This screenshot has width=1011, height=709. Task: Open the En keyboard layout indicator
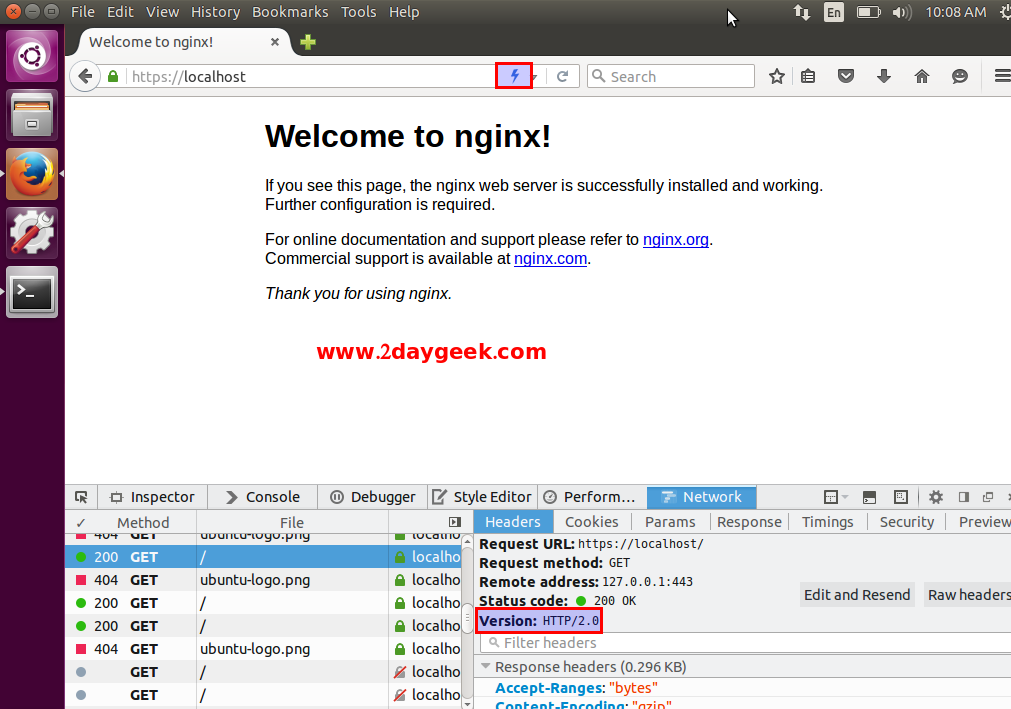834,12
